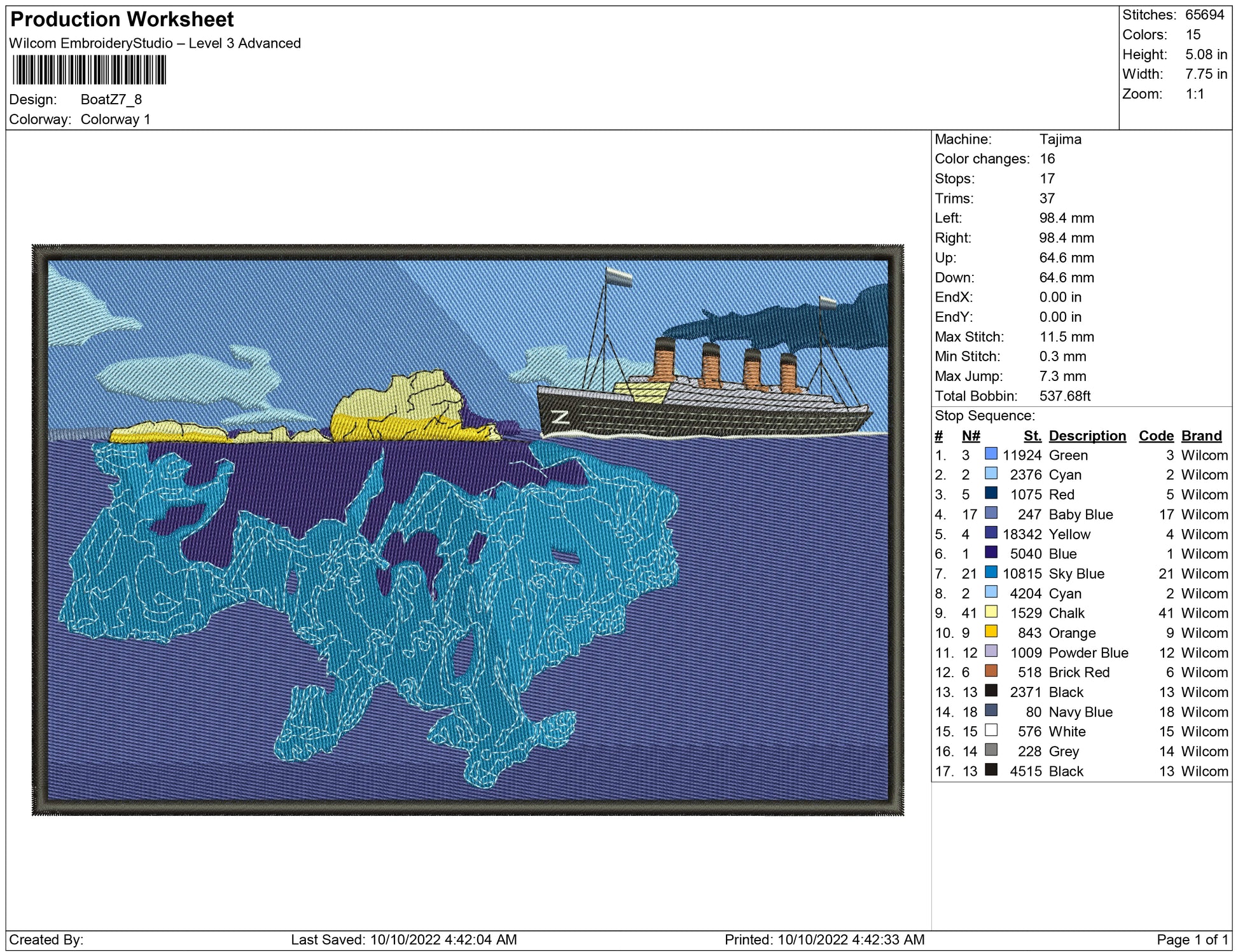This screenshot has width=1238, height=952.
Task: Click the Orange thread swatch
Action: tap(991, 631)
